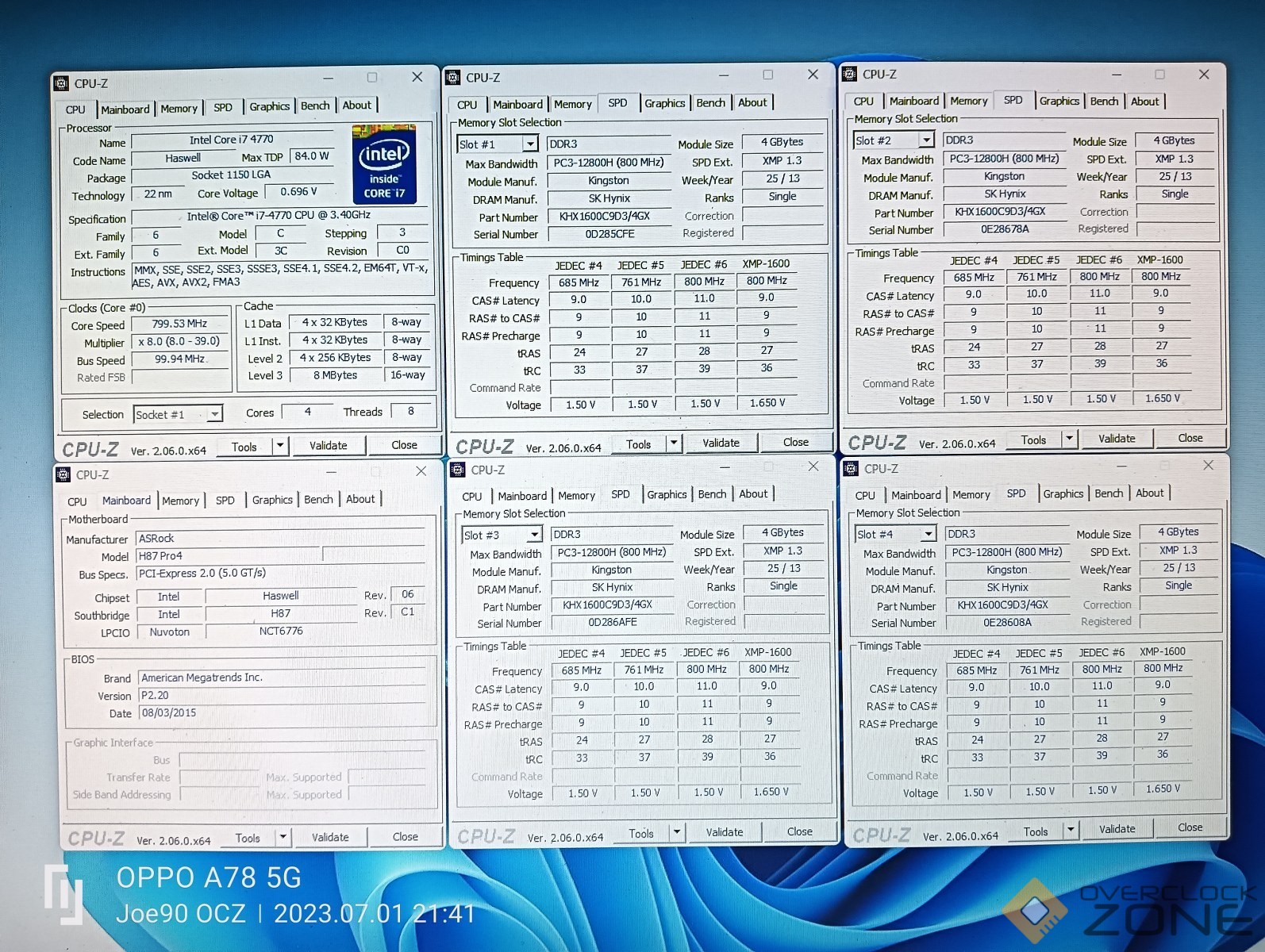Image resolution: width=1265 pixels, height=952 pixels.
Task: Expand the Tools arrow in the Slot #2 window
Action: click(1069, 439)
